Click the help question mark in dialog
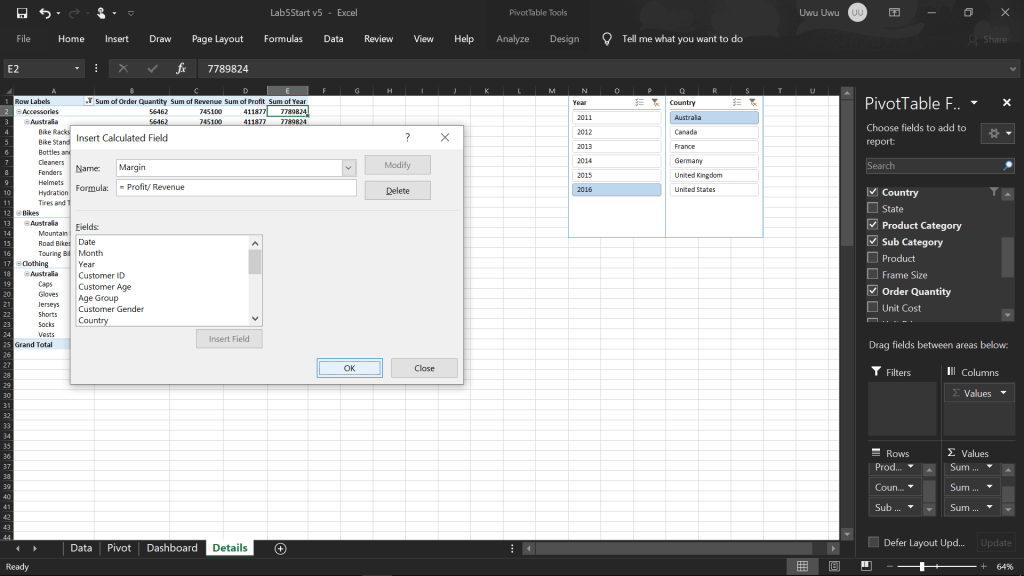The image size is (1024, 576). [407, 137]
